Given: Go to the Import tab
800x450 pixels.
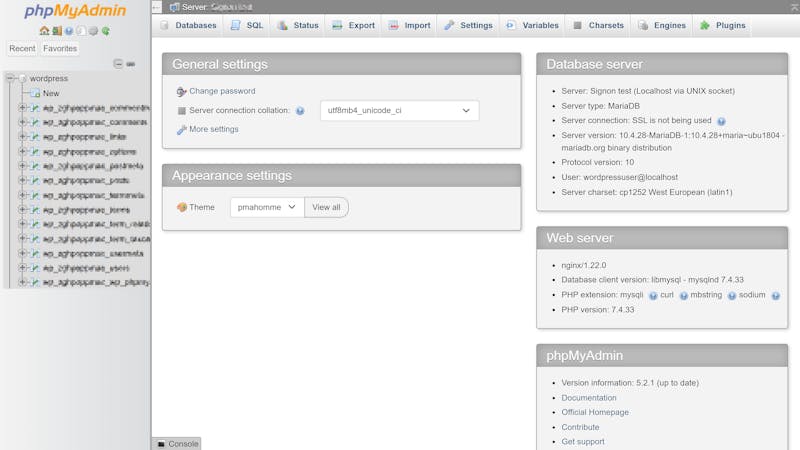Looking at the screenshot, I should click(409, 26).
